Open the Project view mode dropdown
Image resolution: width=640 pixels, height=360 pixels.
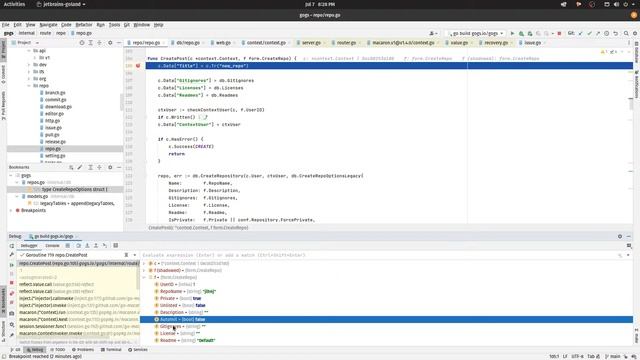(27, 43)
